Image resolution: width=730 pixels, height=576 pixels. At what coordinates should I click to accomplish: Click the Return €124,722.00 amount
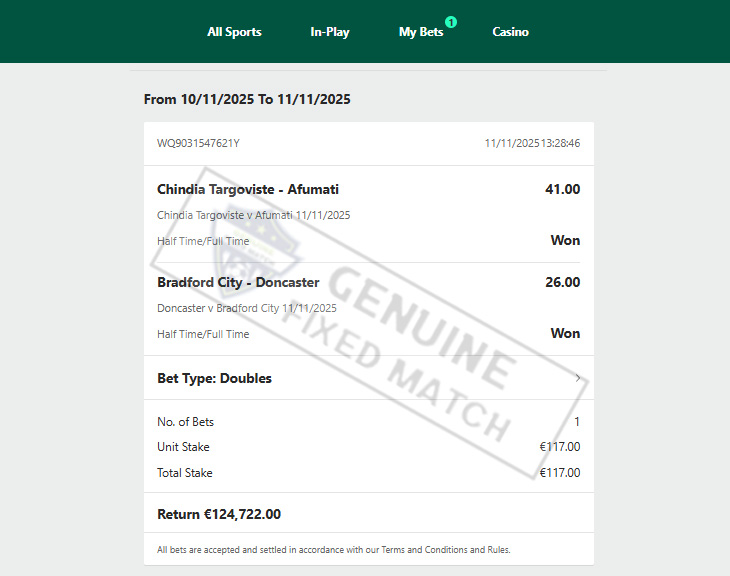point(219,514)
